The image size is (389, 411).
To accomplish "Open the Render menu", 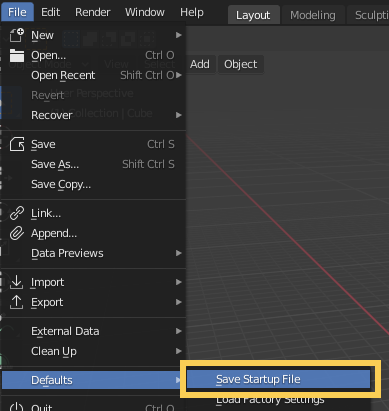I will (93, 12).
